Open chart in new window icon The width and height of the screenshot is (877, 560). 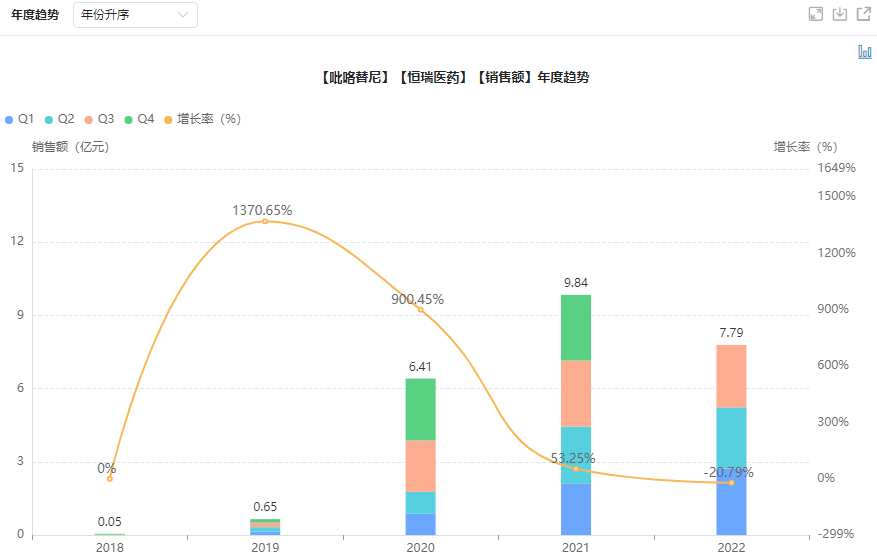pyautogui.click(x=864, y=14)
